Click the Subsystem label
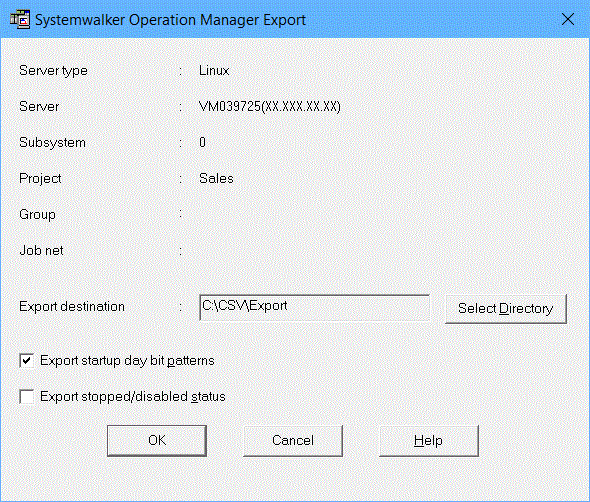 click(x=52, y=143)
